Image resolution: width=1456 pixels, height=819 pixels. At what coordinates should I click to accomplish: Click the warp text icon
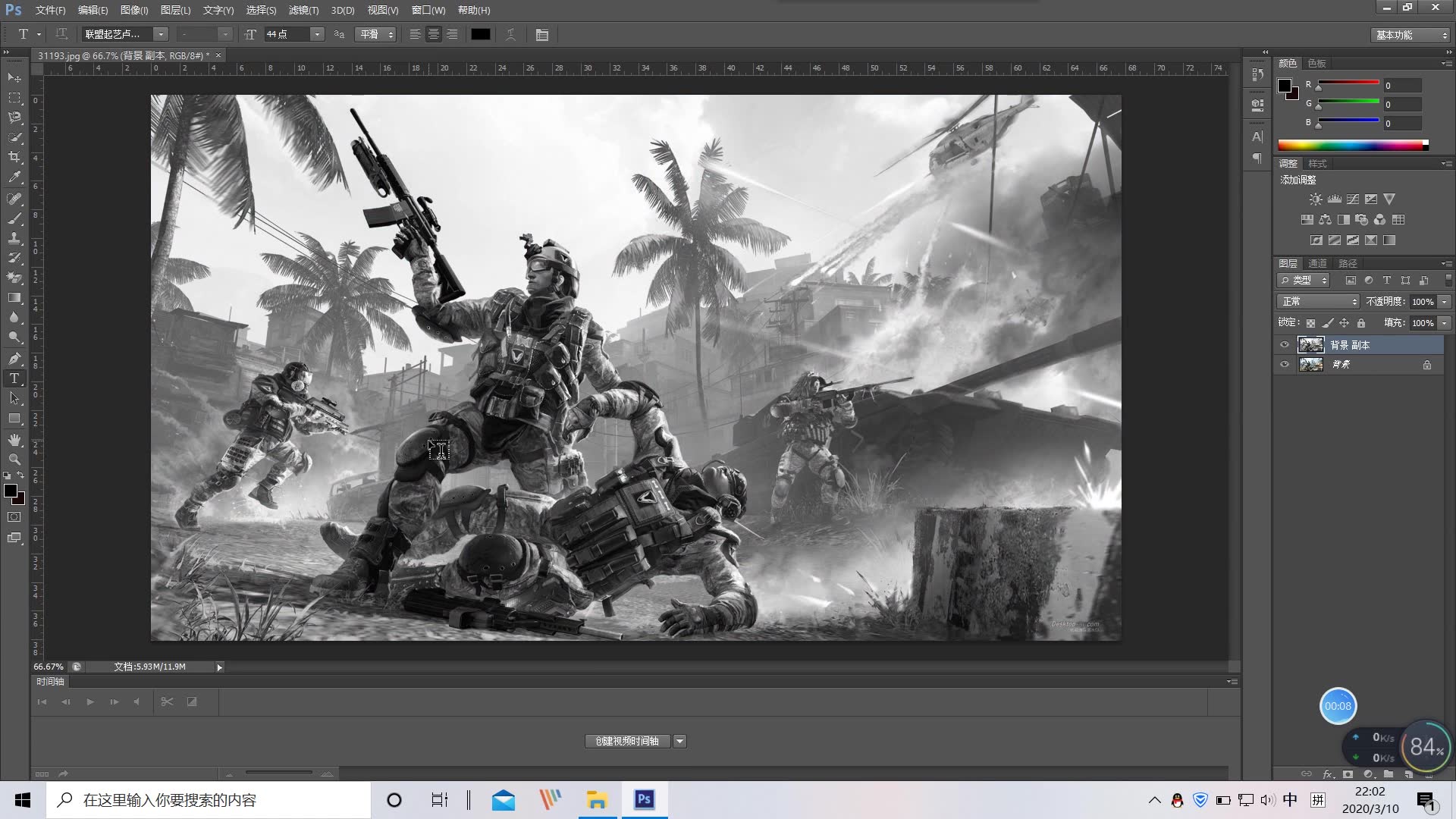click(510, 35)
